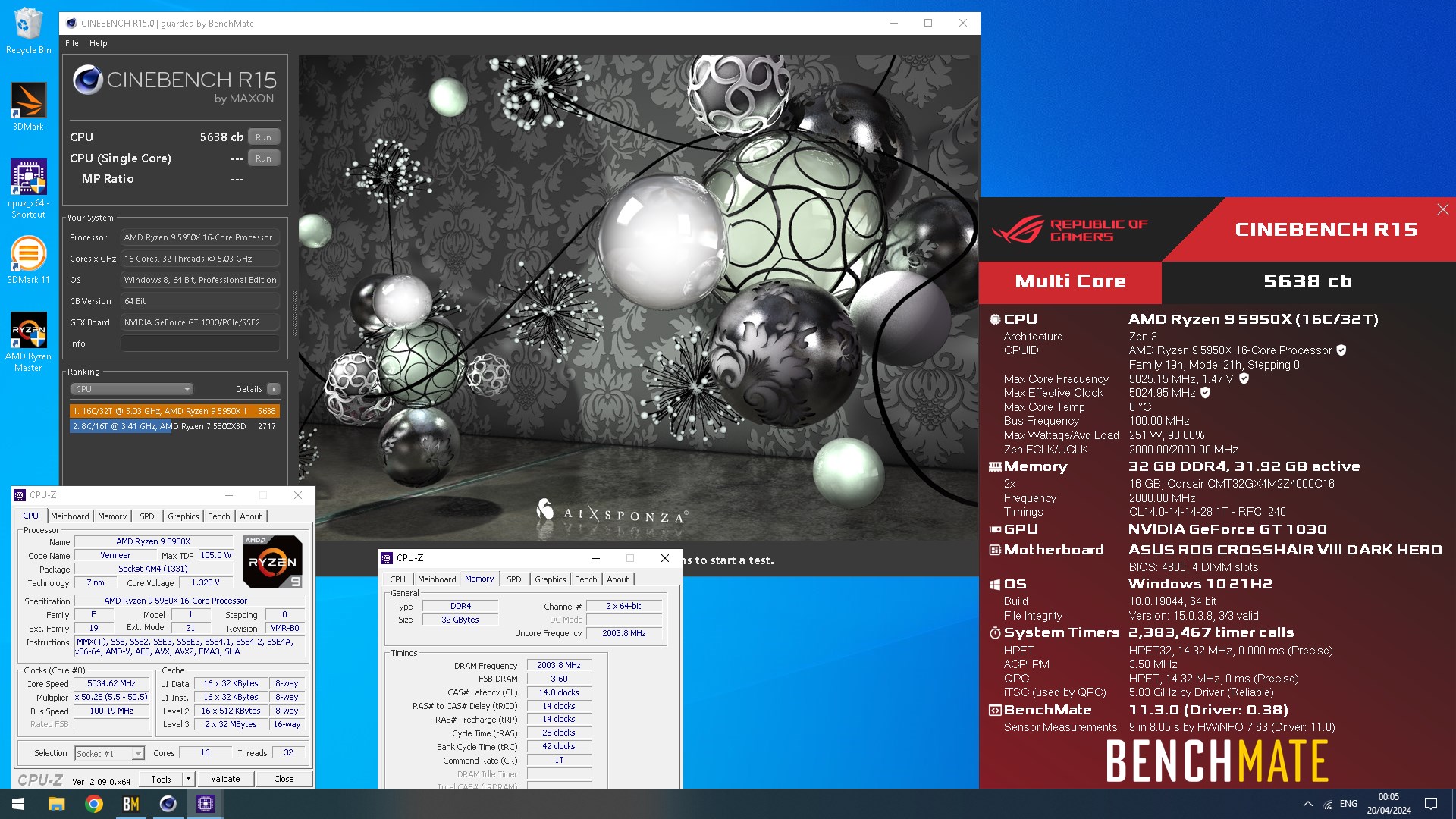Click the verified shield next to CPUID
The image size is (1456, 819).
coord(1341,350)
